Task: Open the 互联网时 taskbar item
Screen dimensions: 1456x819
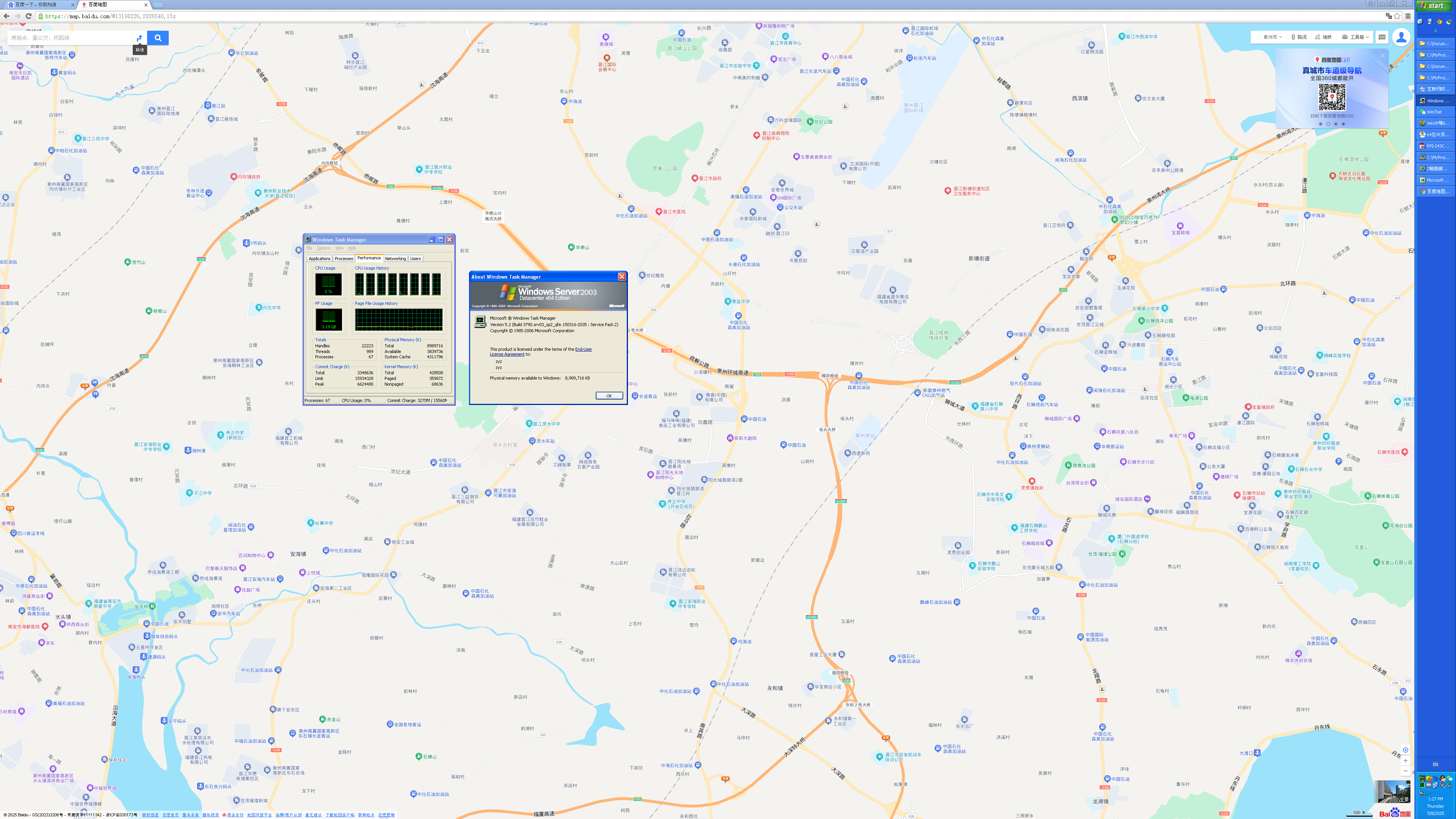Action: tap(1436, 89)
